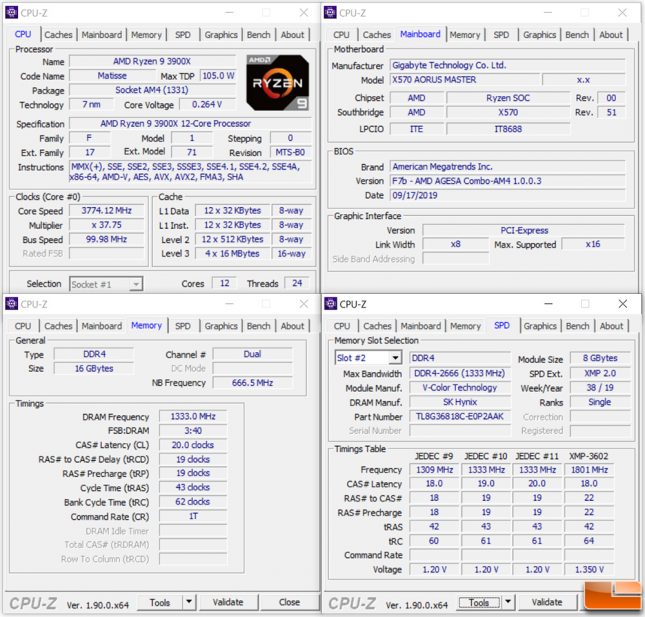Click the CPU-Z app icon in the SPD window title bar
Viewport: 645px width, 617px height.
tap(330, 304)
